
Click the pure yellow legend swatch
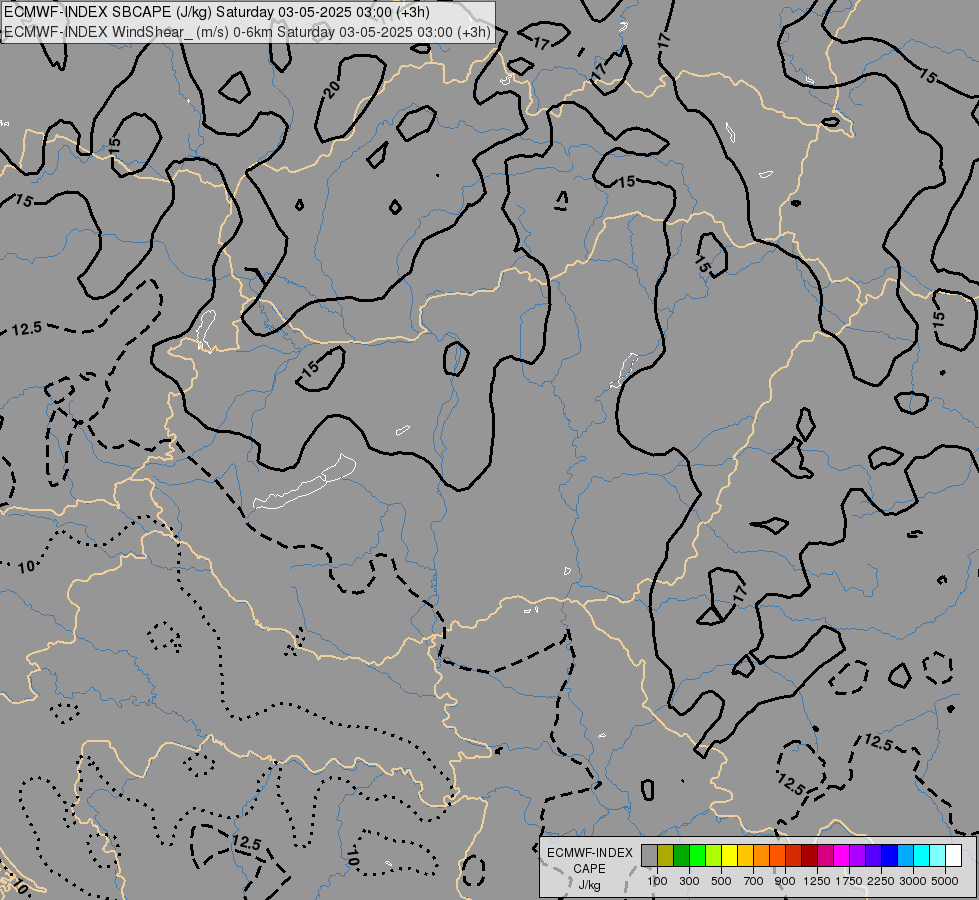pyautogui.click(x=729, y=855)
